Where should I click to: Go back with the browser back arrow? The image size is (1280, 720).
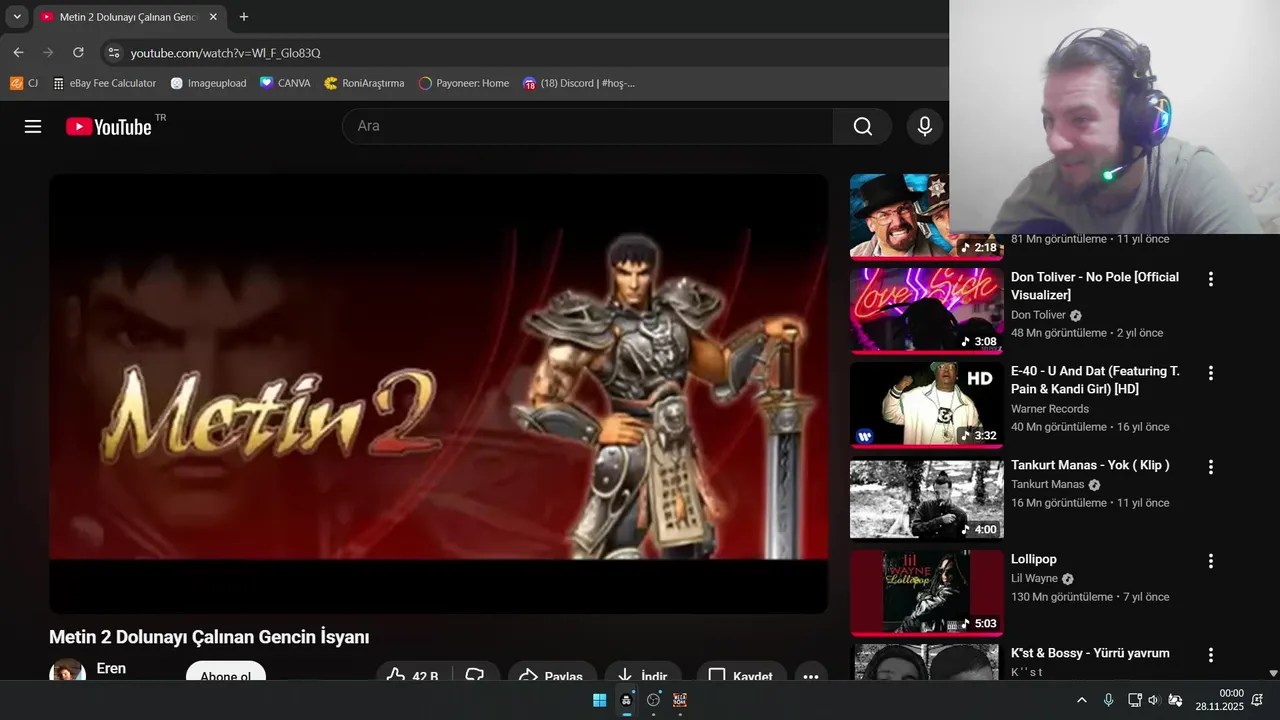[18, 52]
